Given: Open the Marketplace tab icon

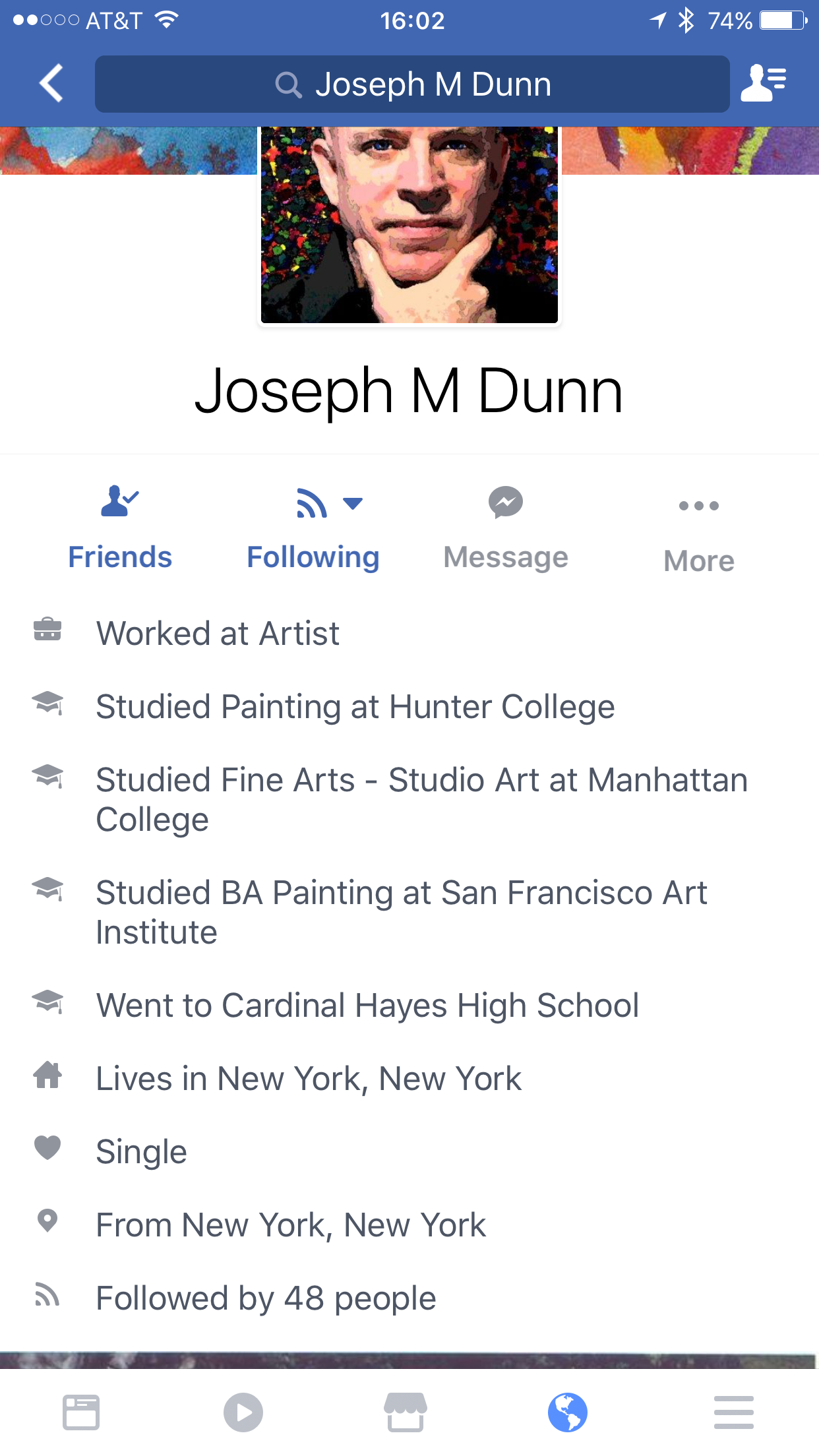Looking at the screenshot, I should tap(406, 1412).
